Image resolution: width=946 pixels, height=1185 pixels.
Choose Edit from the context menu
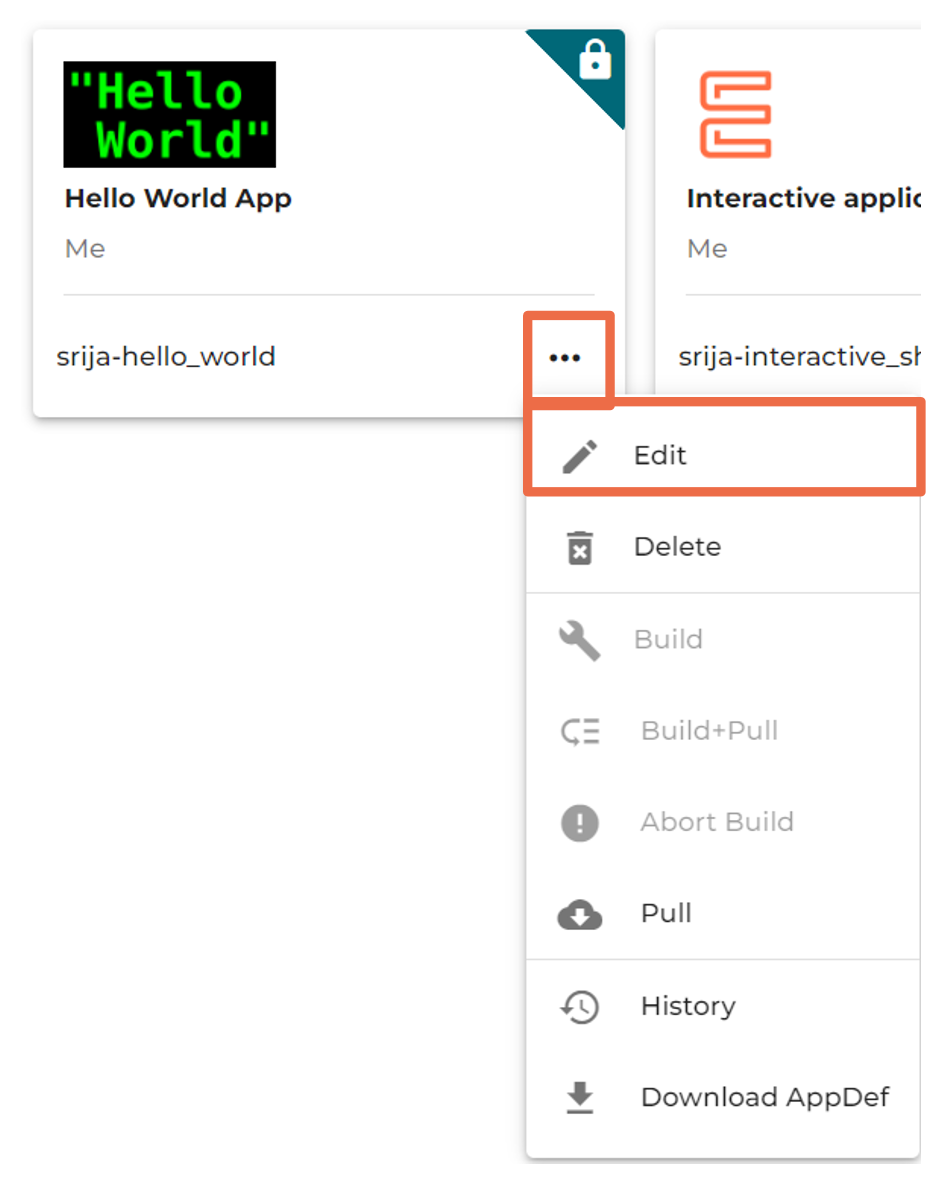click(x=723, y=456)
